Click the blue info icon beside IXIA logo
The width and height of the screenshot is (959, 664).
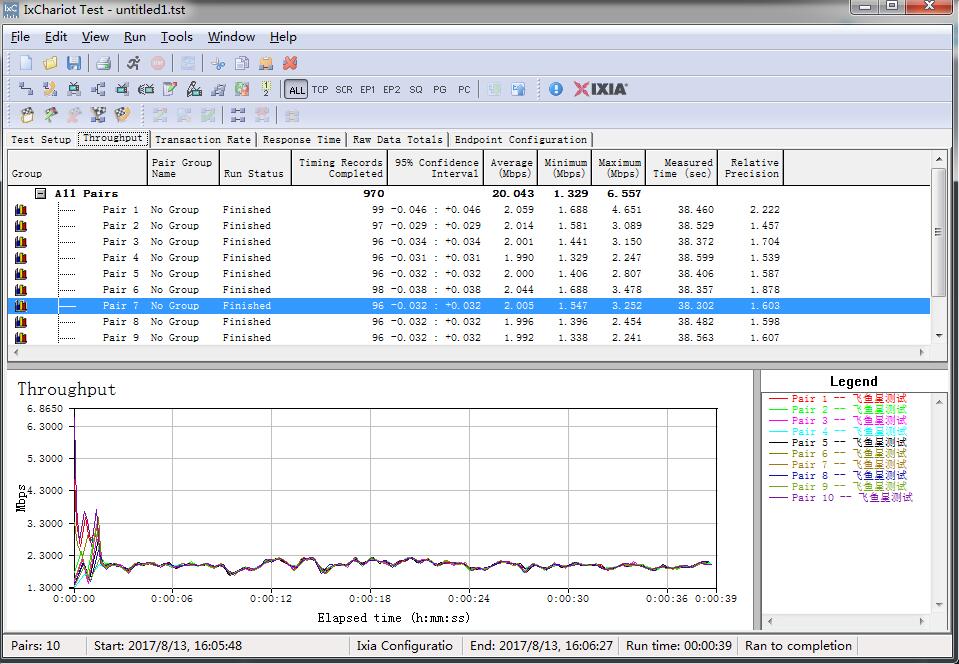pyautogui.click(x=556, y=89)
